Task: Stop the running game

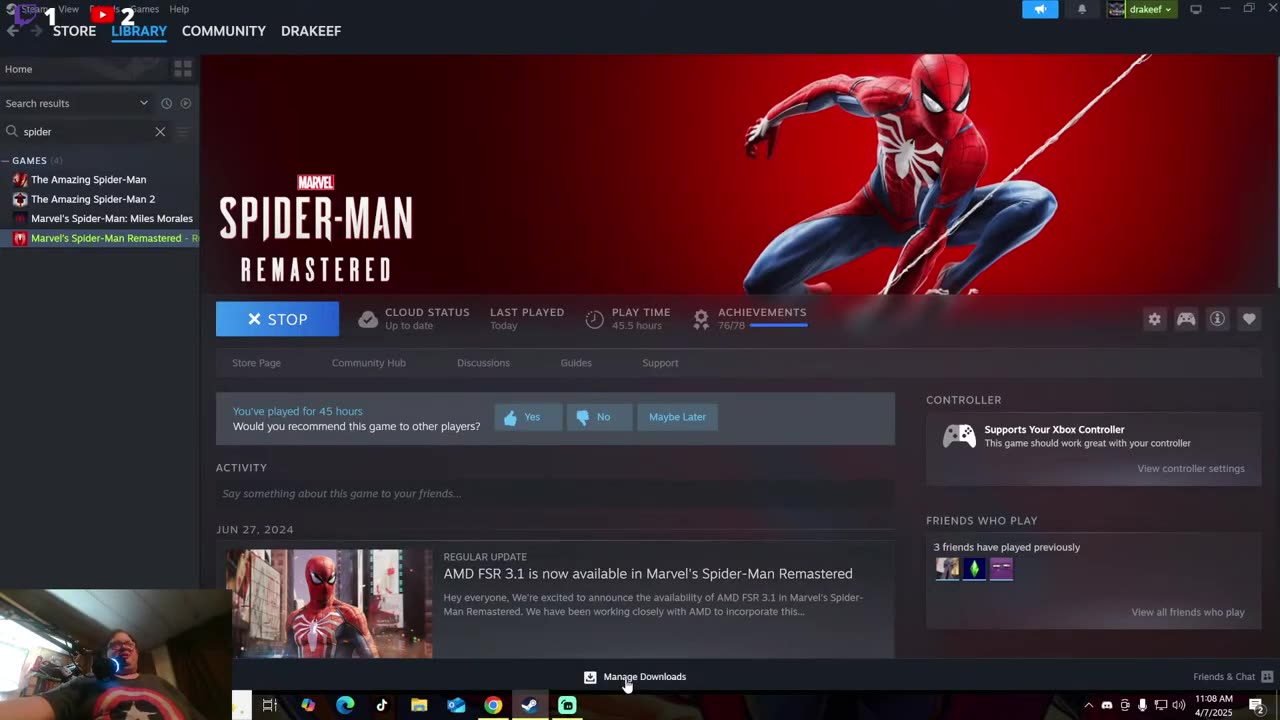Action: (277, 319)
